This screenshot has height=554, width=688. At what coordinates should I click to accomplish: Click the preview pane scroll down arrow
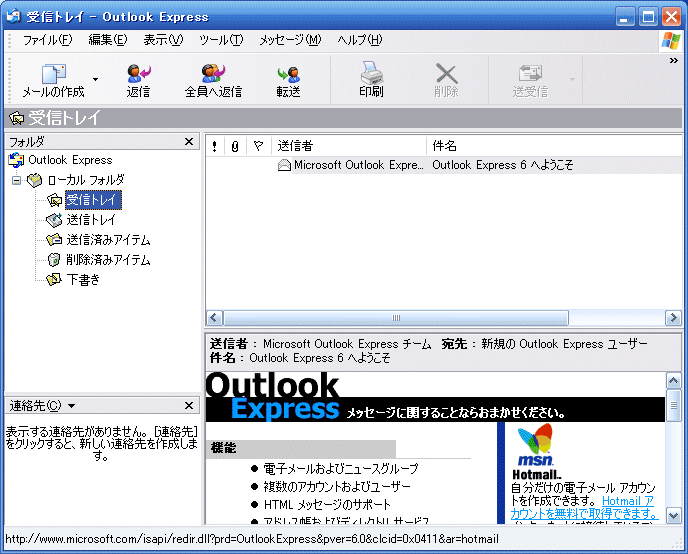click(x=674, y=515)
